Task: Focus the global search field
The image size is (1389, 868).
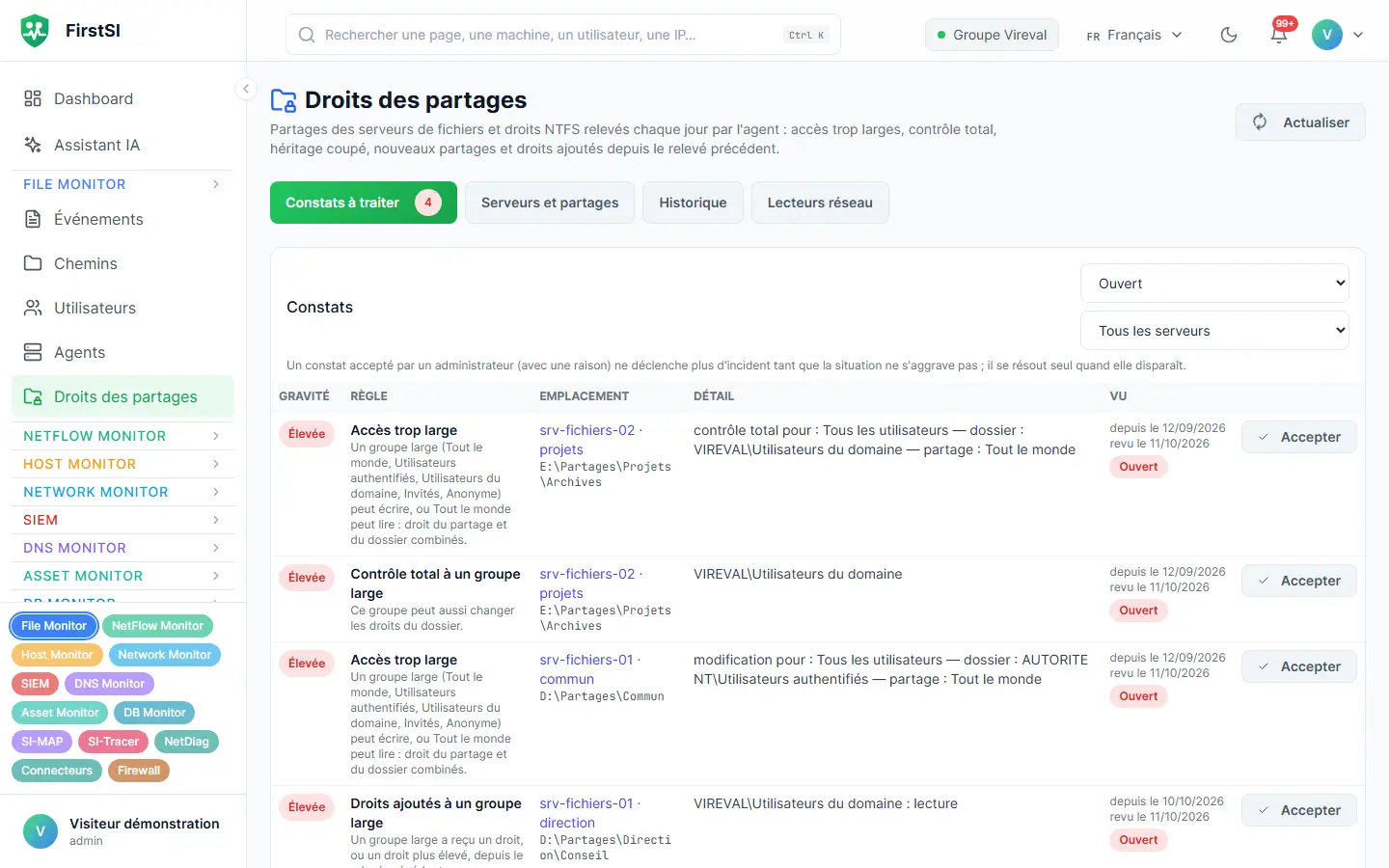Action: [x=563, y=35]
